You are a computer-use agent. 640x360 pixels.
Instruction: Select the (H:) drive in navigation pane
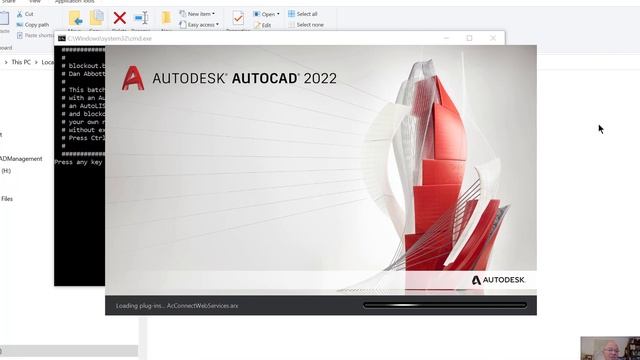pos(6,171)
